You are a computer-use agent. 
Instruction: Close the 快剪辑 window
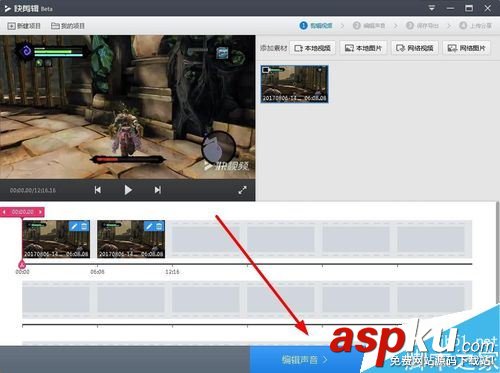pos(488,8)
